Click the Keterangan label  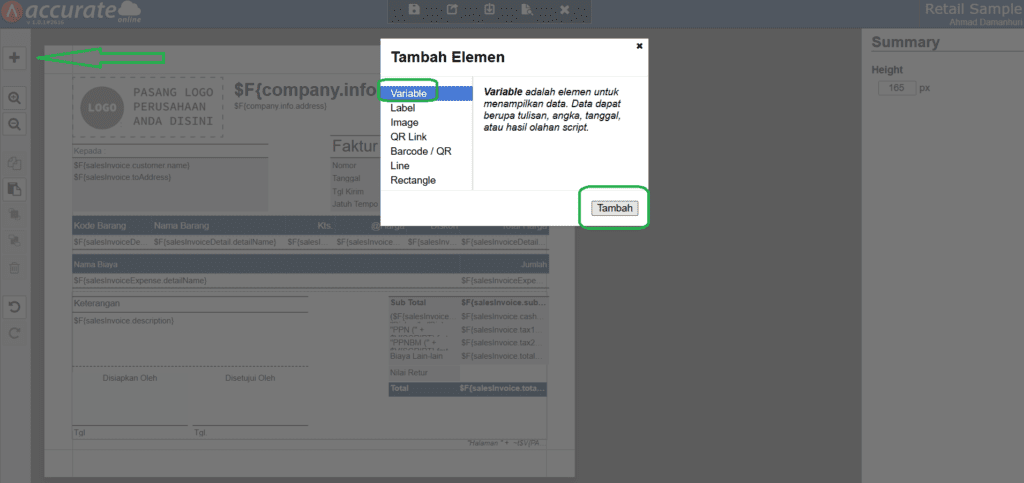97,304
